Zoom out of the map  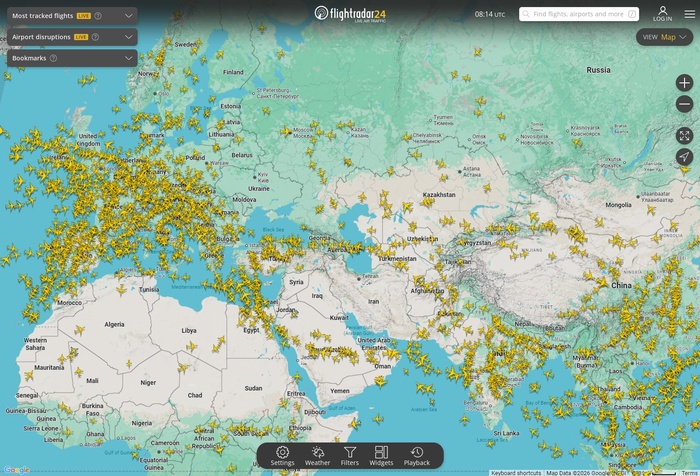pos(684,104)
